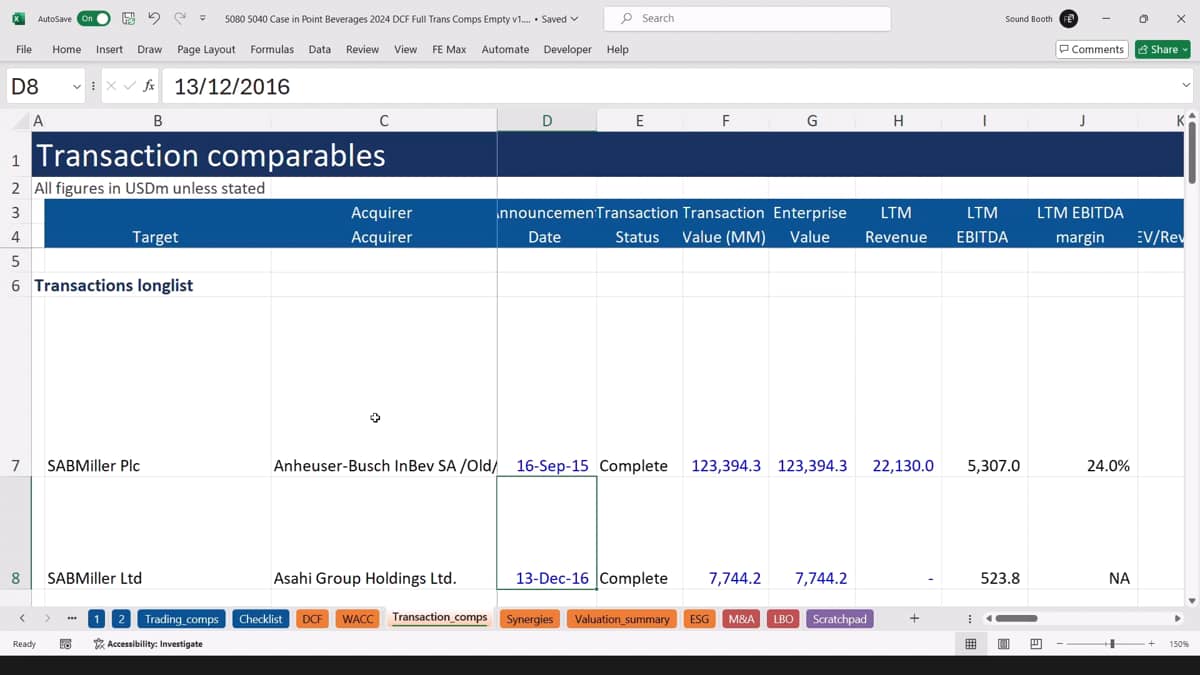This screenshot has width=1200, height=675.
Task: Open the View ribbon tab
Action: pyautogui.click(x=405, y=49)
